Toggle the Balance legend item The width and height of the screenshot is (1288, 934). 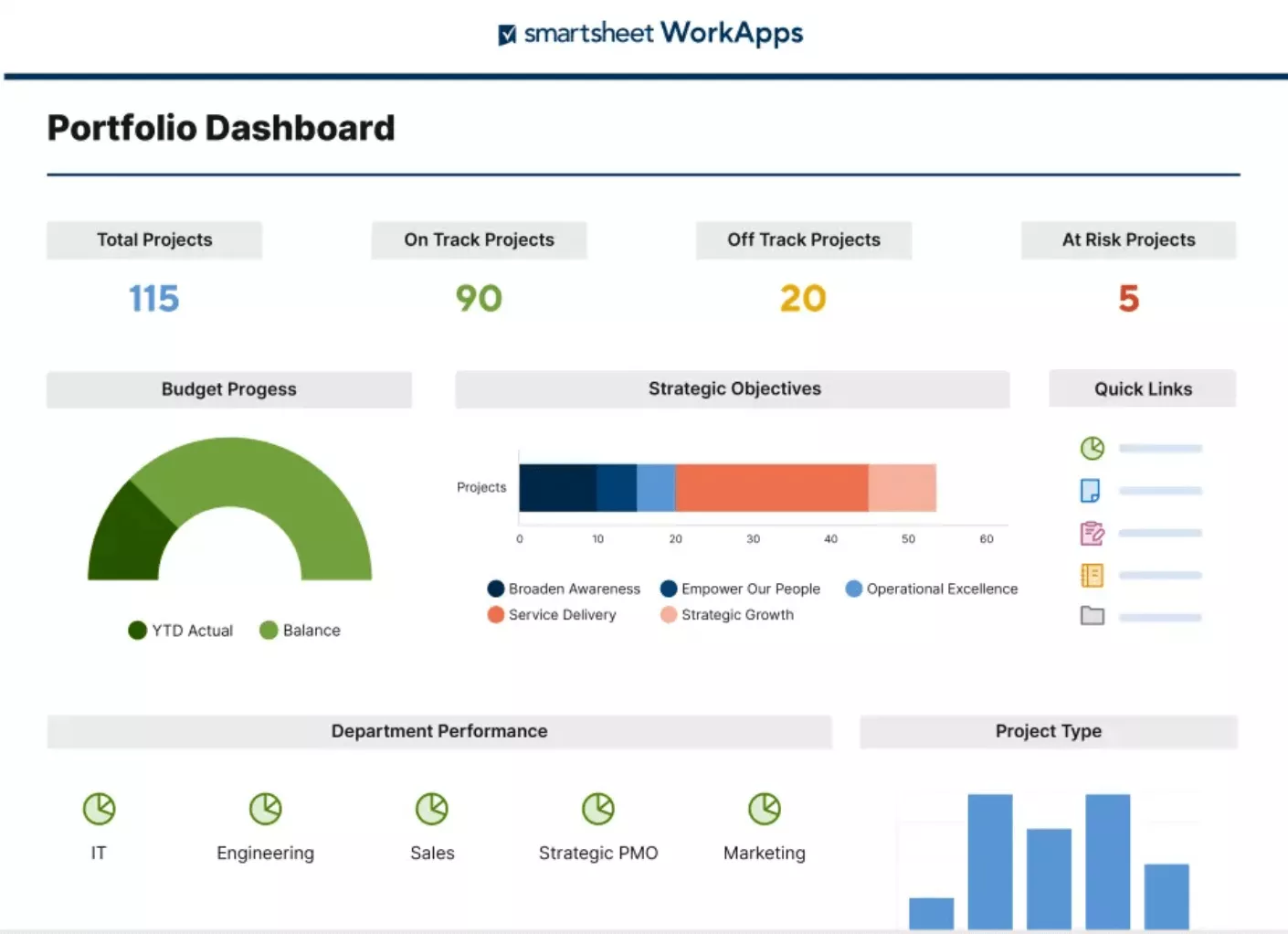coord(300,631)
